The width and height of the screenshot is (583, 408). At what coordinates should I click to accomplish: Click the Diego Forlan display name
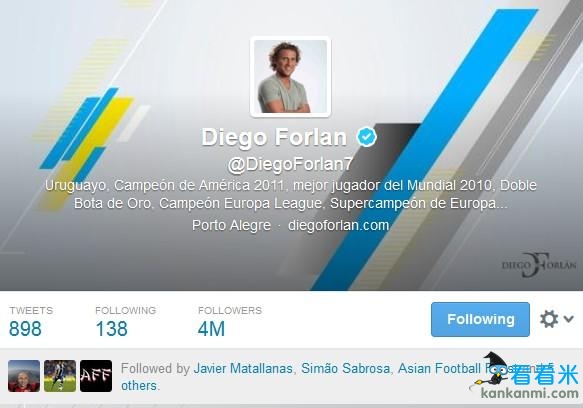coord(274,137)
